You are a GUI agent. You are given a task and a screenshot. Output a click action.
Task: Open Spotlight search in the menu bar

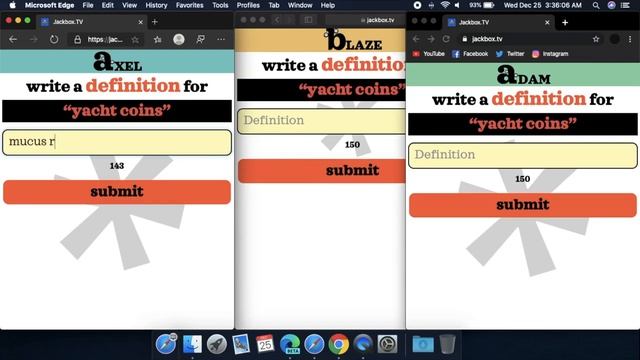click(x=596, y=5)
